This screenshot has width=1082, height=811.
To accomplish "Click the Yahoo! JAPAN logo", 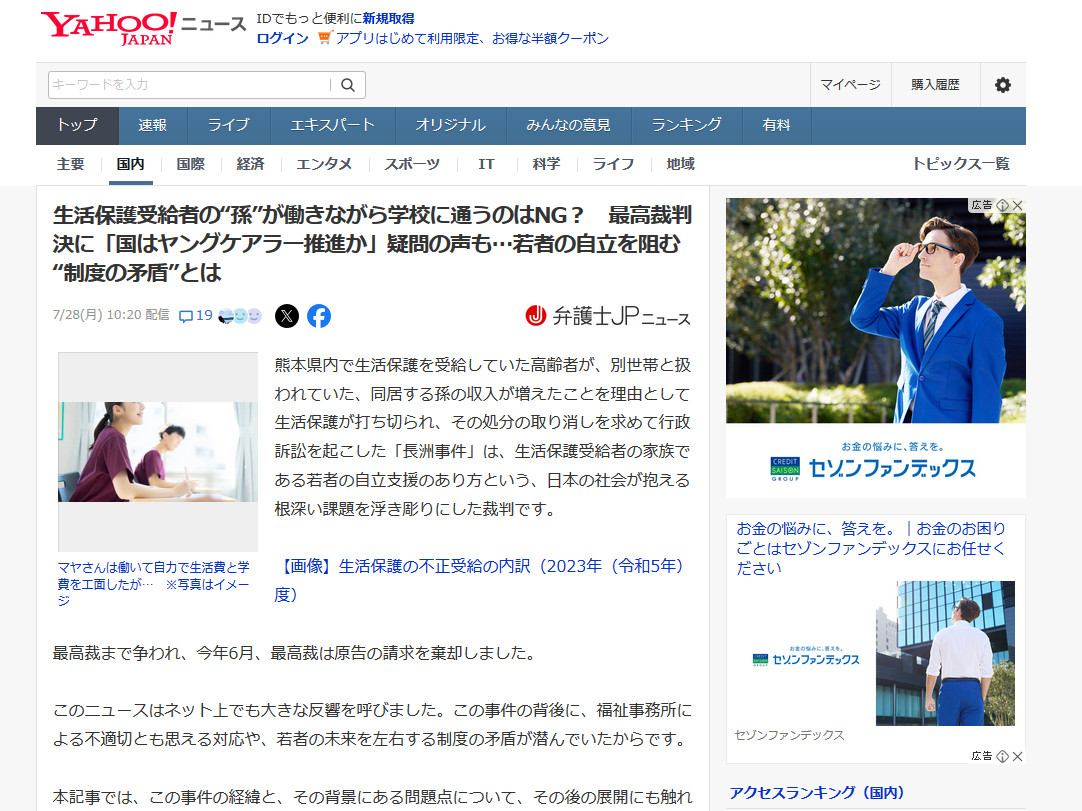I will pyautogui.click(x=108, y=28).
